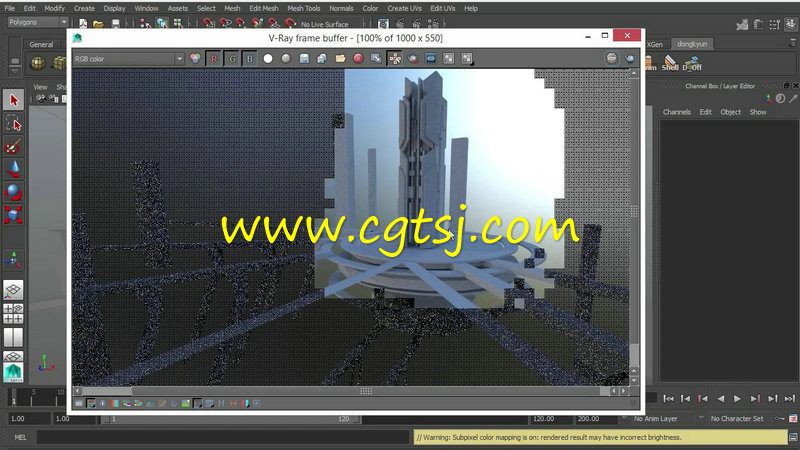Screen dimensions: 800x450
Task: Open the No Character Set dropdown
Action: (737, 418)
